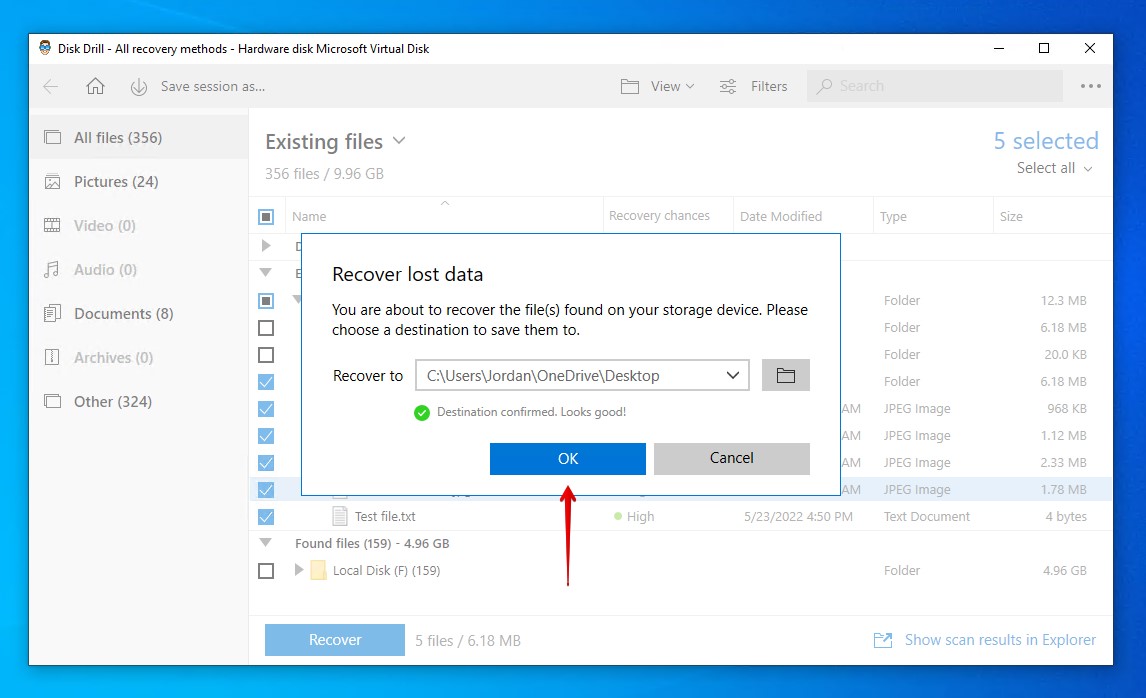The height and width of the screenshot is (698, 1146).
Task: Go to the Home screen icon
Action: tap(95, 86)
